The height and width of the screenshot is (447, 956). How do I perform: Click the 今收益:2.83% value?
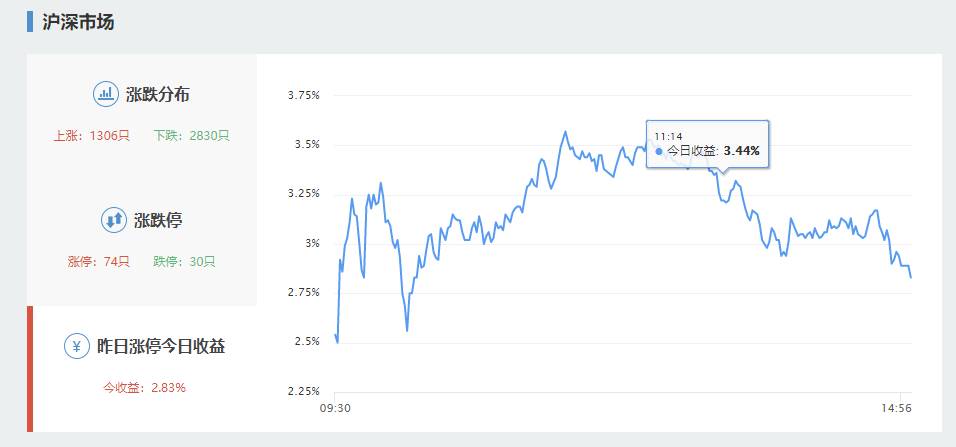point(144,387)
